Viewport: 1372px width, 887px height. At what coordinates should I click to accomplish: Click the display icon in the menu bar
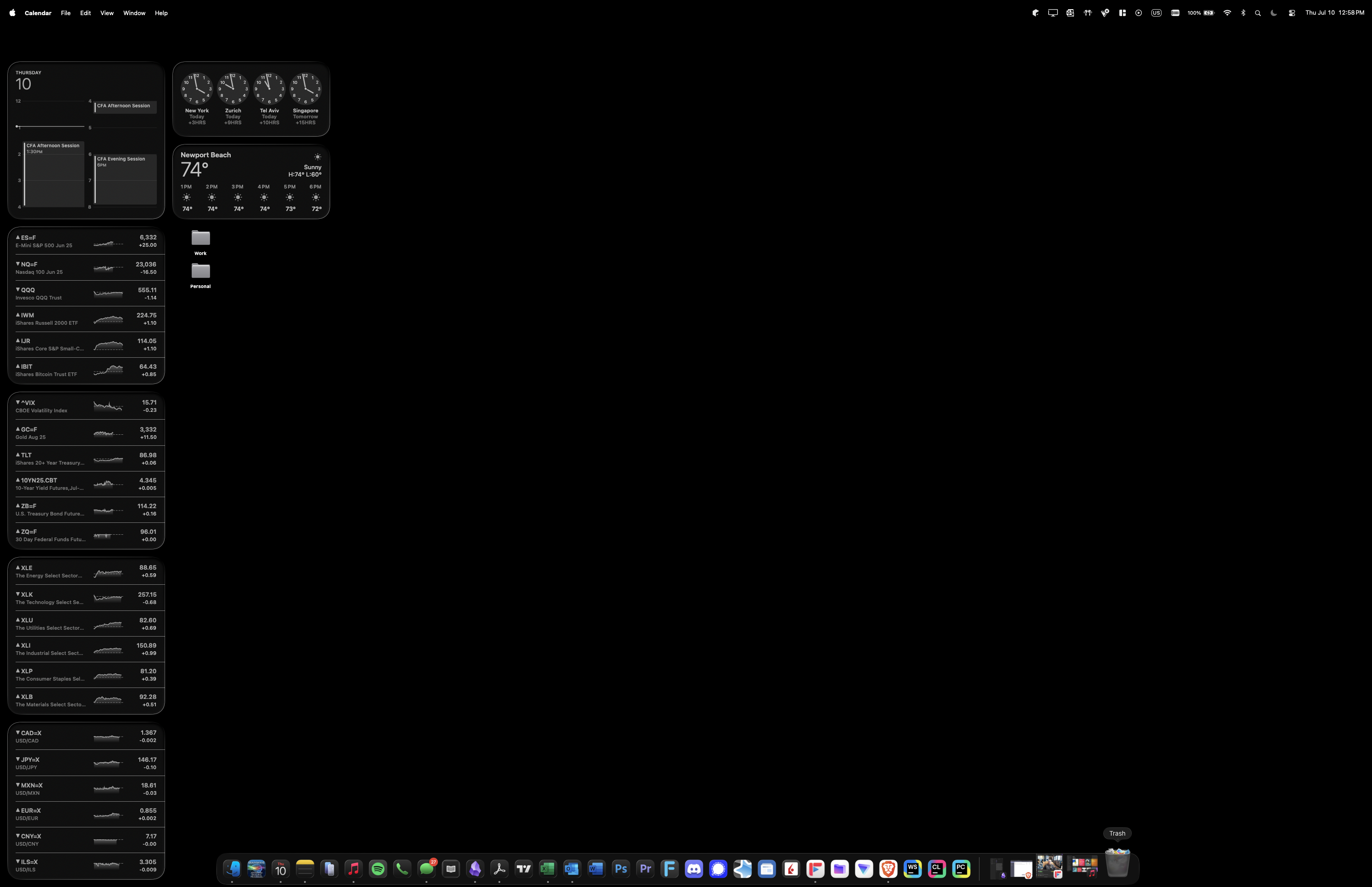(1053, 13)
